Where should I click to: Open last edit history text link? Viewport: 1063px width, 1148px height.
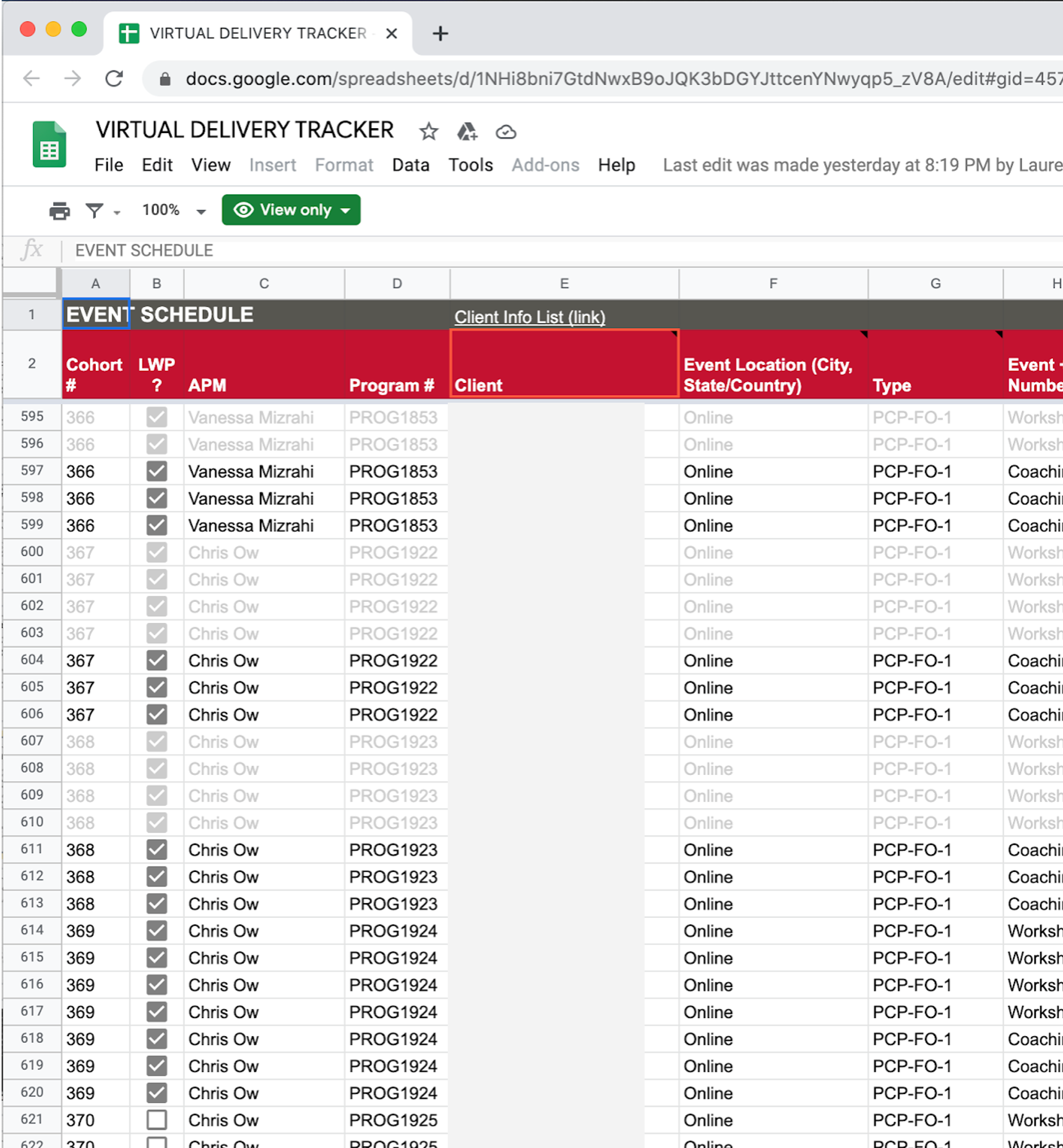coord(862,165)
